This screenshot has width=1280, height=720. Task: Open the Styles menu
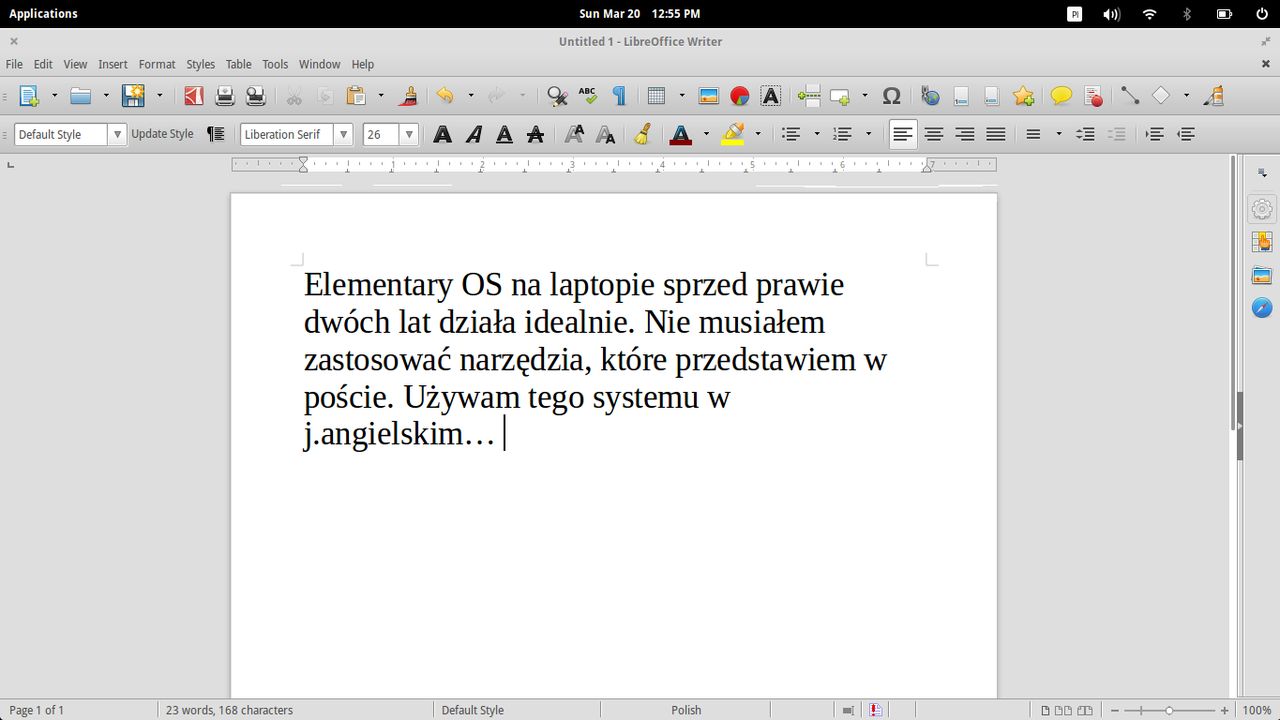coord(201,64)
